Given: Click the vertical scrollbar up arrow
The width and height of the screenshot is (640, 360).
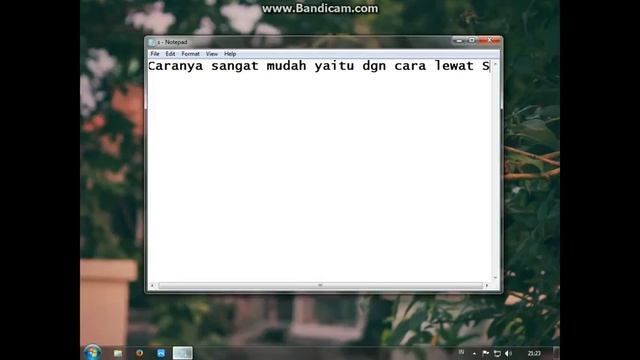Looking at the screenshot, I should [x=495, y=64].
